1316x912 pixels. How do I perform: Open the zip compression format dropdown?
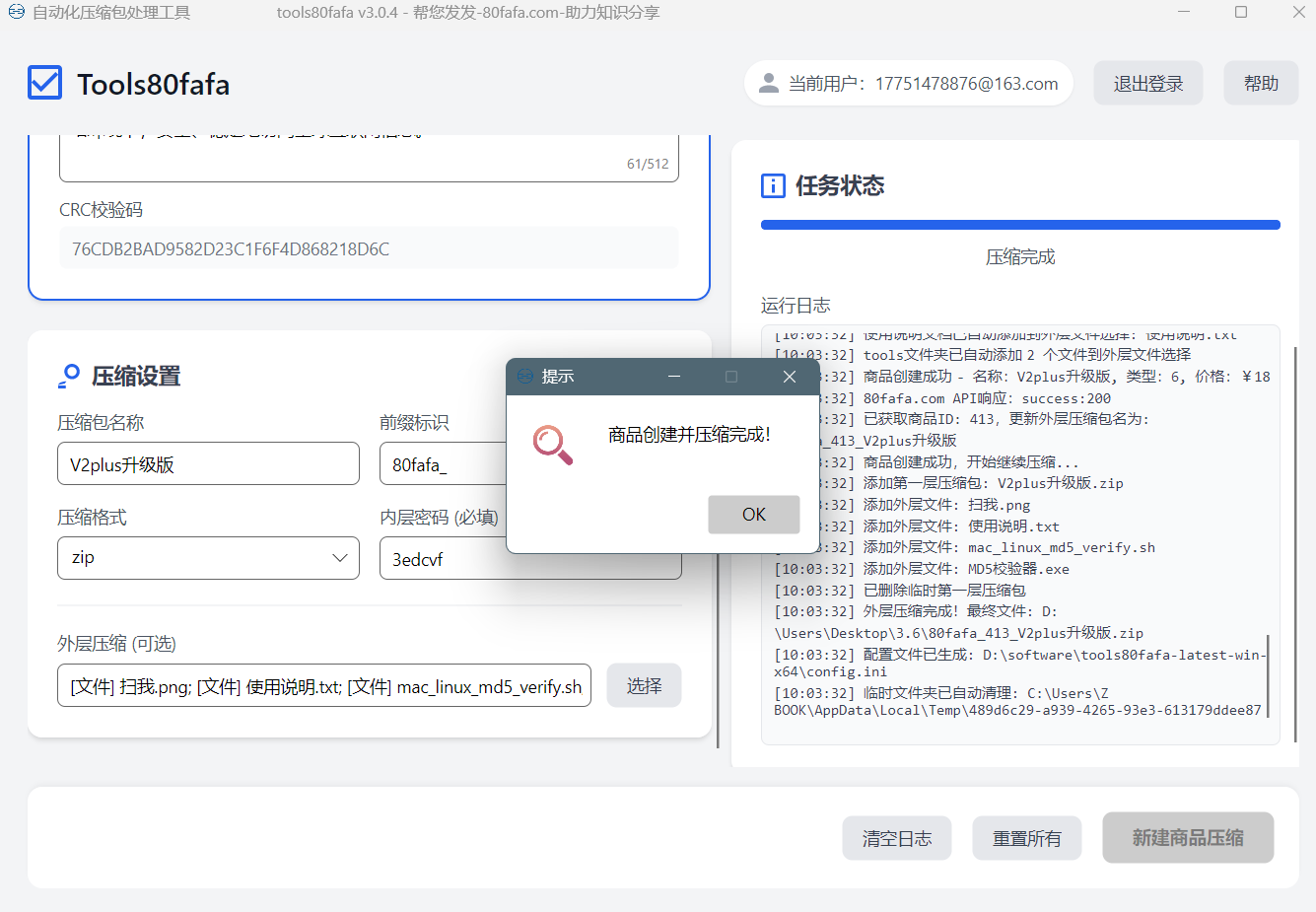[208, 558]
